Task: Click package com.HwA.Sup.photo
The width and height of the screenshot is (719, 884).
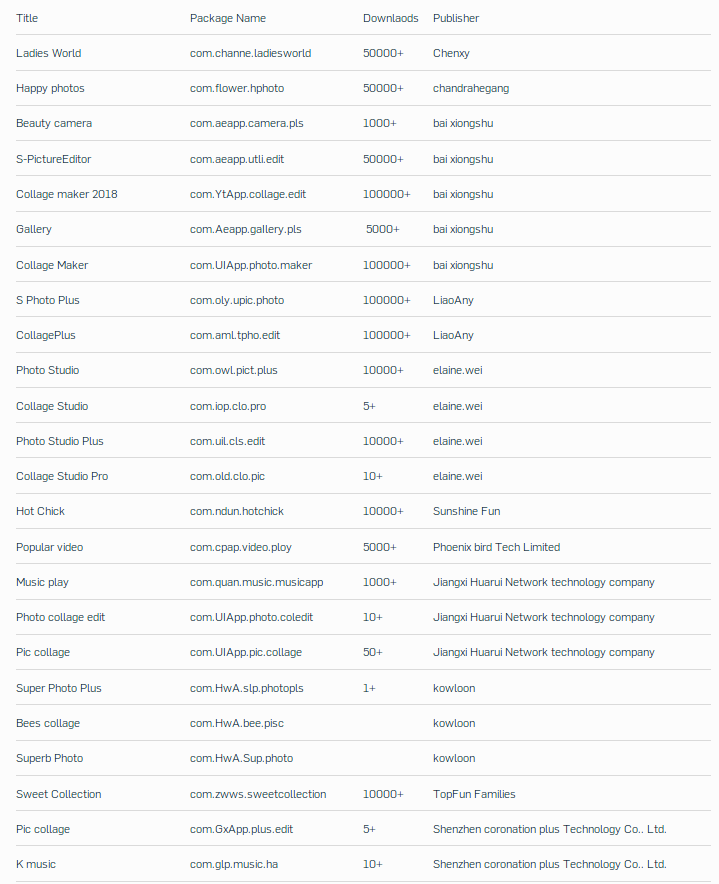Action: click(x=241, y=758)
